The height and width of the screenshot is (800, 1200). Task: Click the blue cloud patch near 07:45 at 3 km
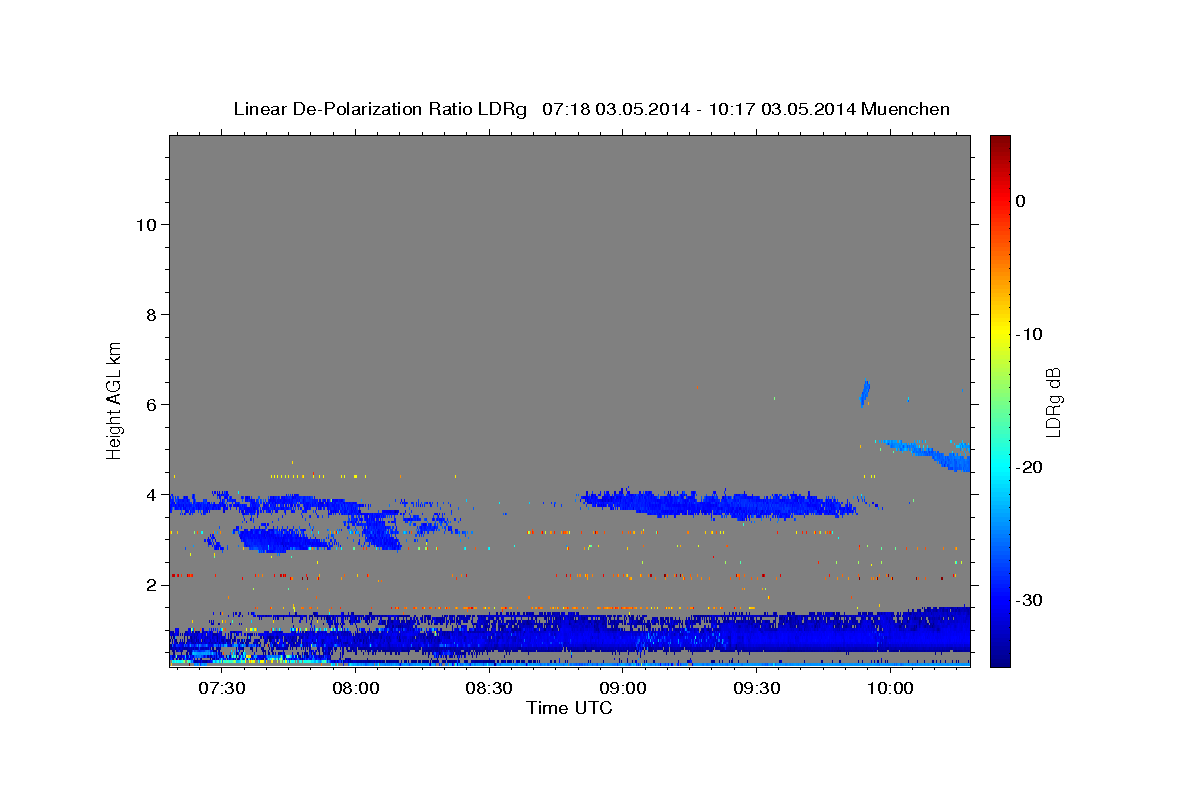[280, 541]
